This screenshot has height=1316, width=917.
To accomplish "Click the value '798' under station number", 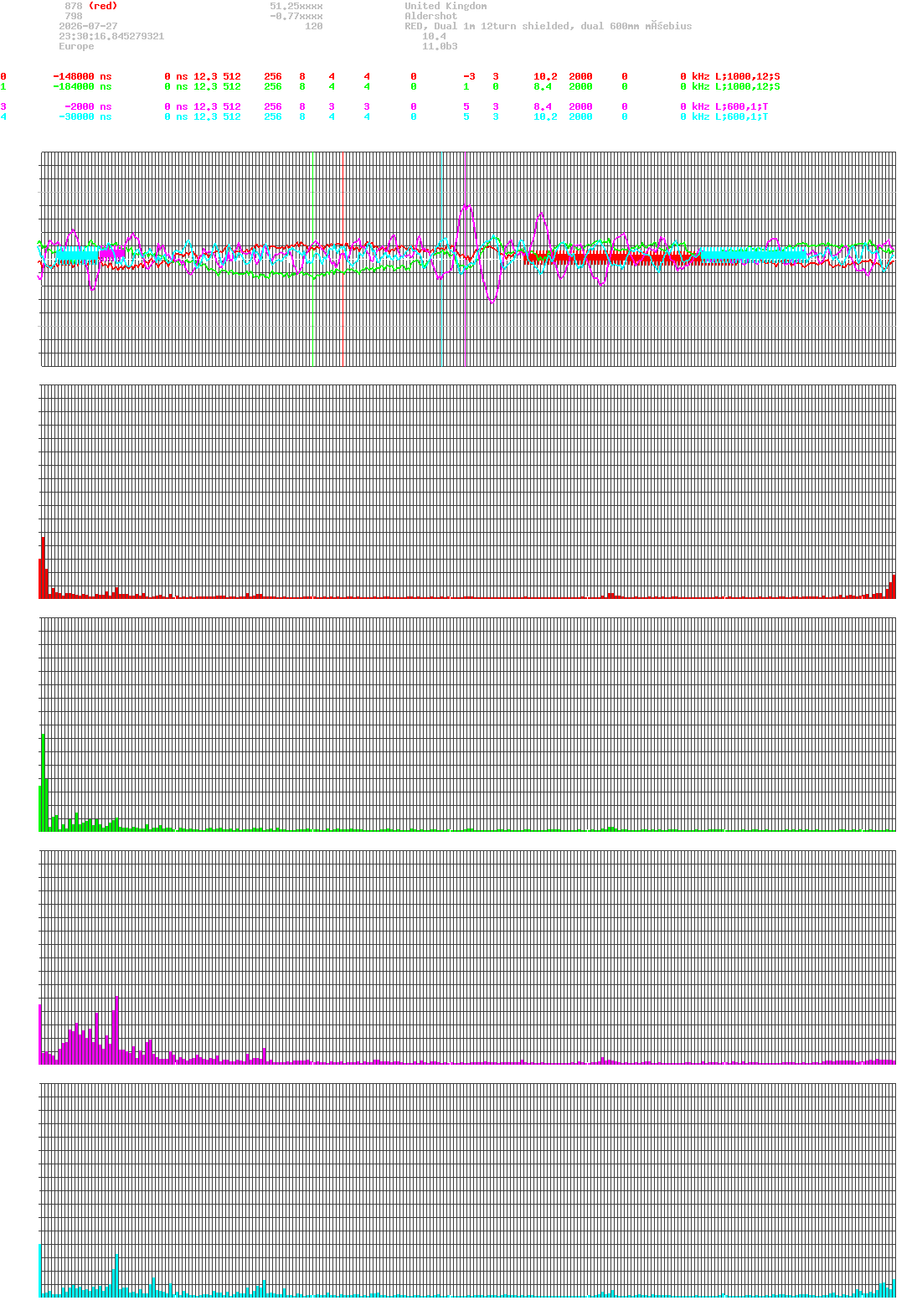I will (74, 16).
